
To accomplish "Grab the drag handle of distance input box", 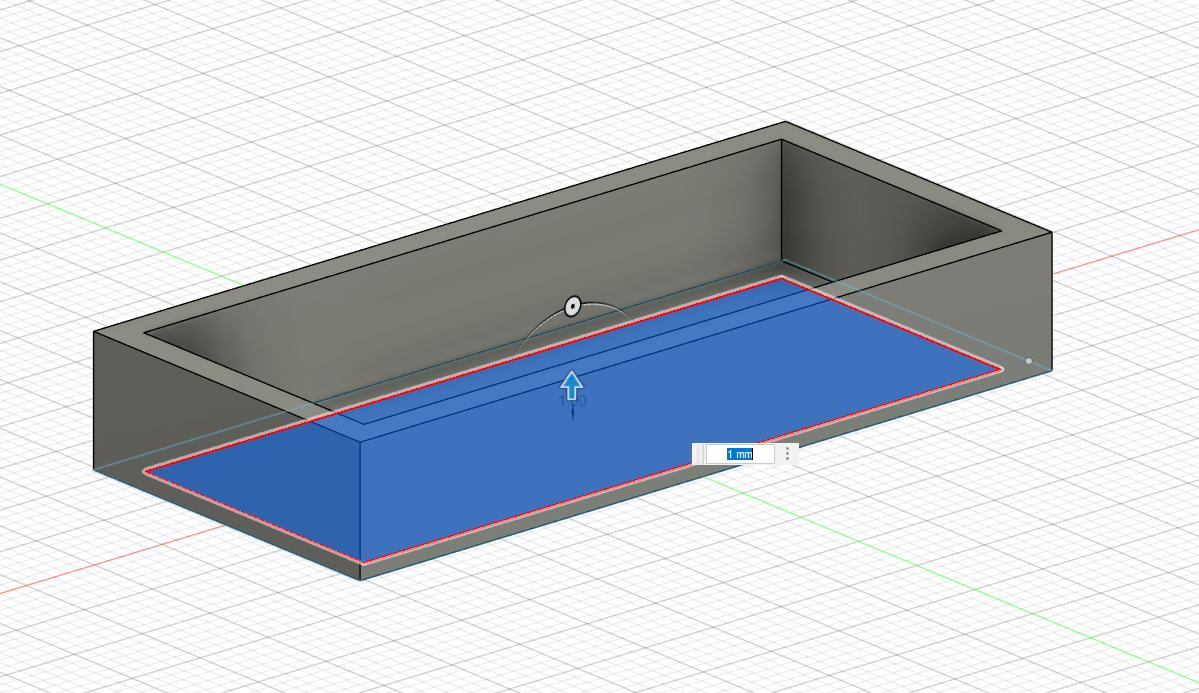I will pyautogui.click(x=698, y=454).
